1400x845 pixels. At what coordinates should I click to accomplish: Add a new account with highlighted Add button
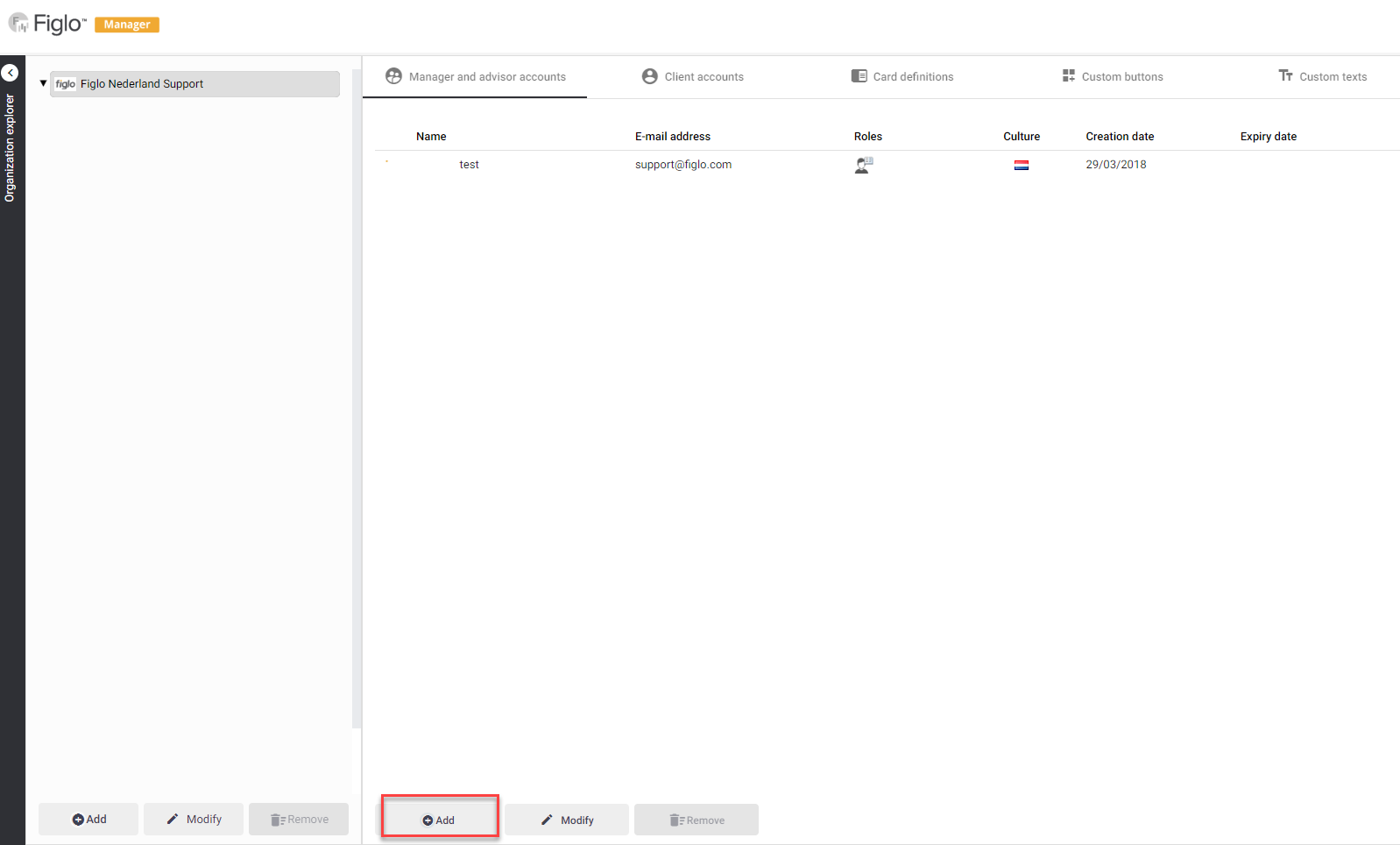[439, 820]
